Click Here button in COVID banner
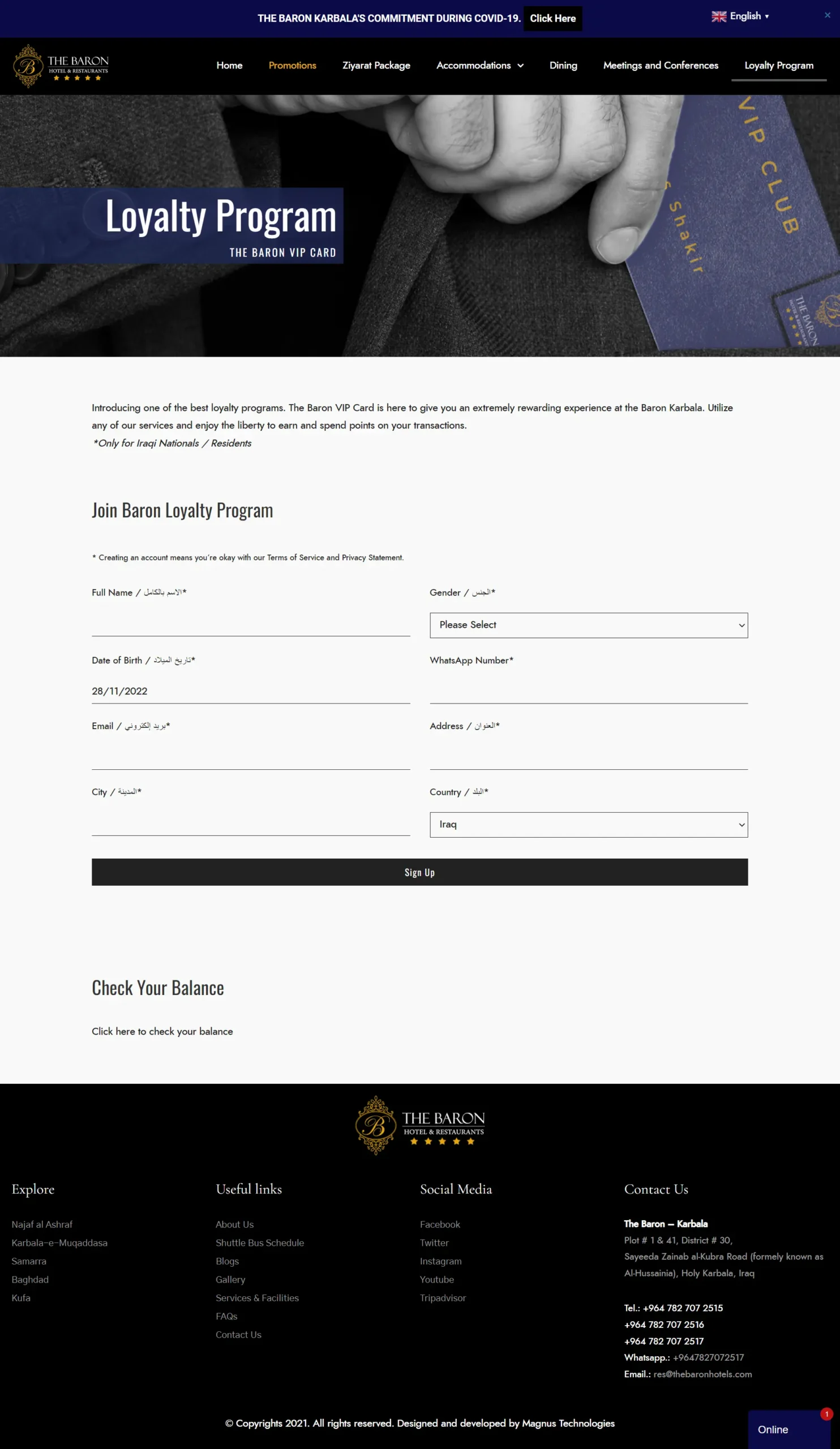The height and width of the screenshot is (1449, 840). pyautogui.click(x=552, y=19)
